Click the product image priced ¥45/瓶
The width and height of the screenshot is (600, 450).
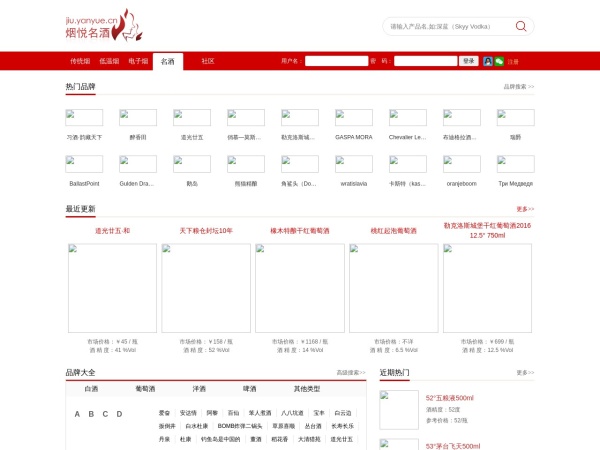[x=112, y=288]
